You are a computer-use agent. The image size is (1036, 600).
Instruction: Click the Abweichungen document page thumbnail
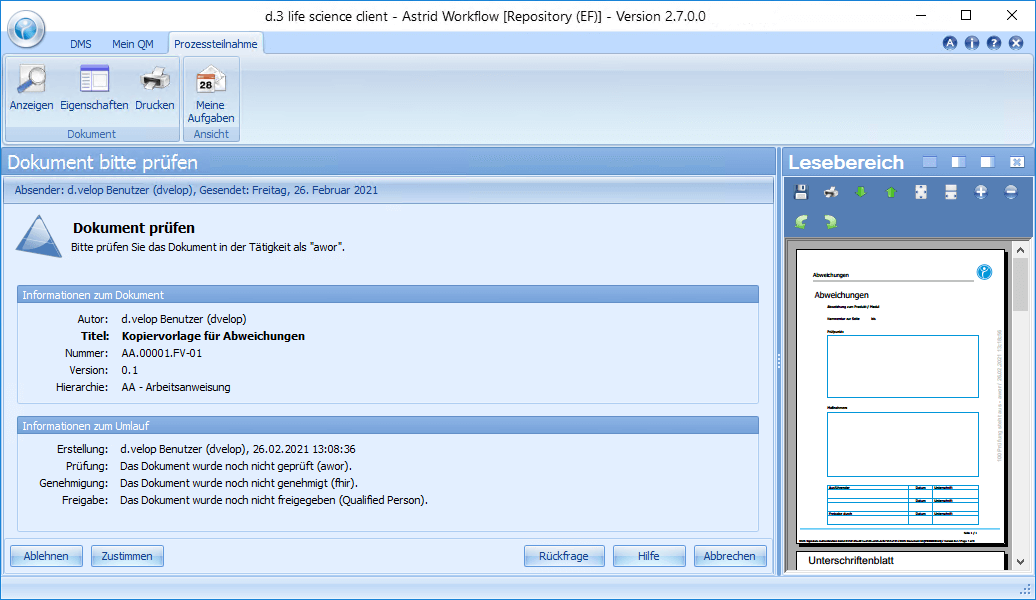(x=901, y=396)
